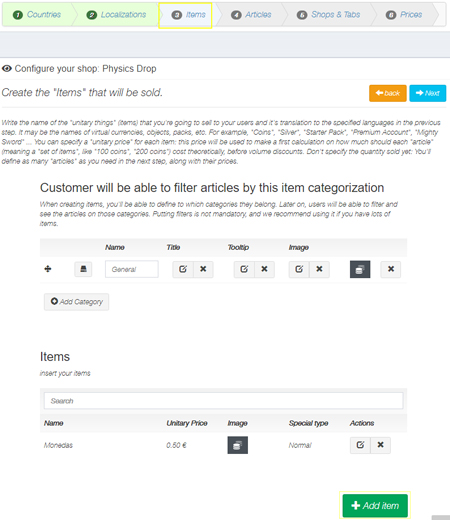This screenshot has width=450, height=520.
Task: Click the move handle of General category
Action: click(48, 269)
